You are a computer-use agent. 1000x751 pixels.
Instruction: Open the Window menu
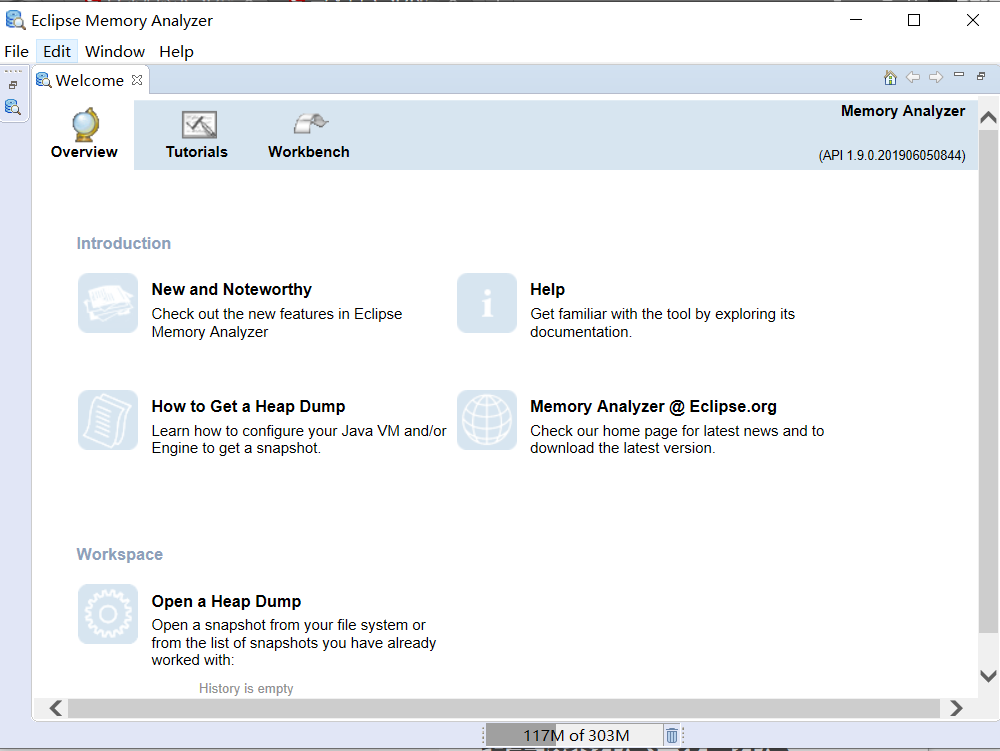(115, 52)
